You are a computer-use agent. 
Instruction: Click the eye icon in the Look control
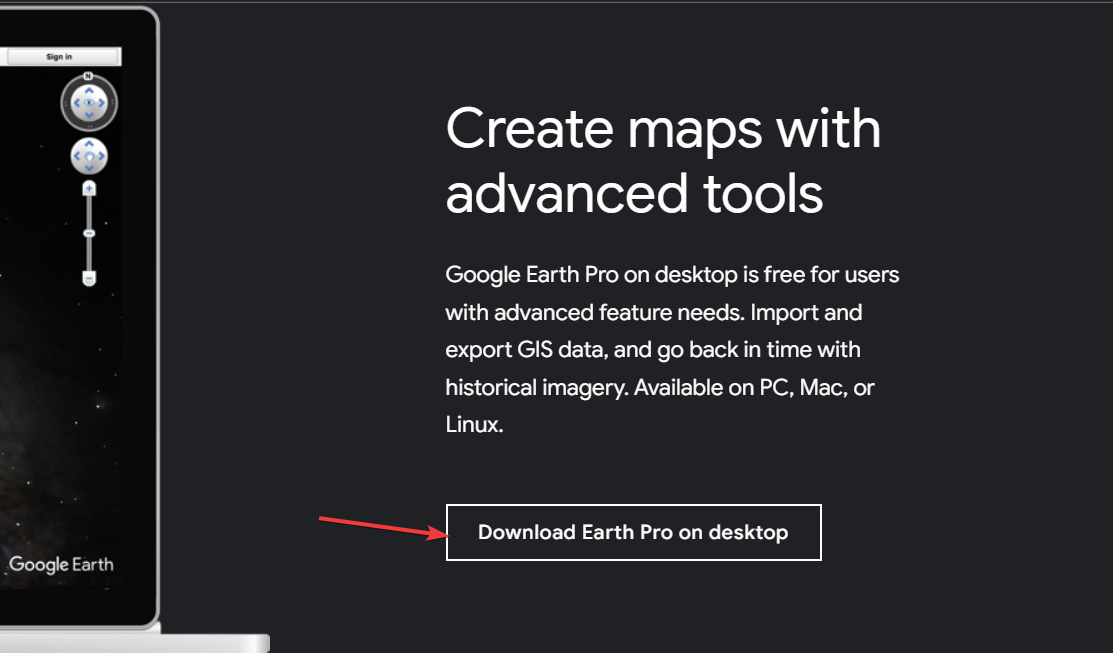coord(89,103)
